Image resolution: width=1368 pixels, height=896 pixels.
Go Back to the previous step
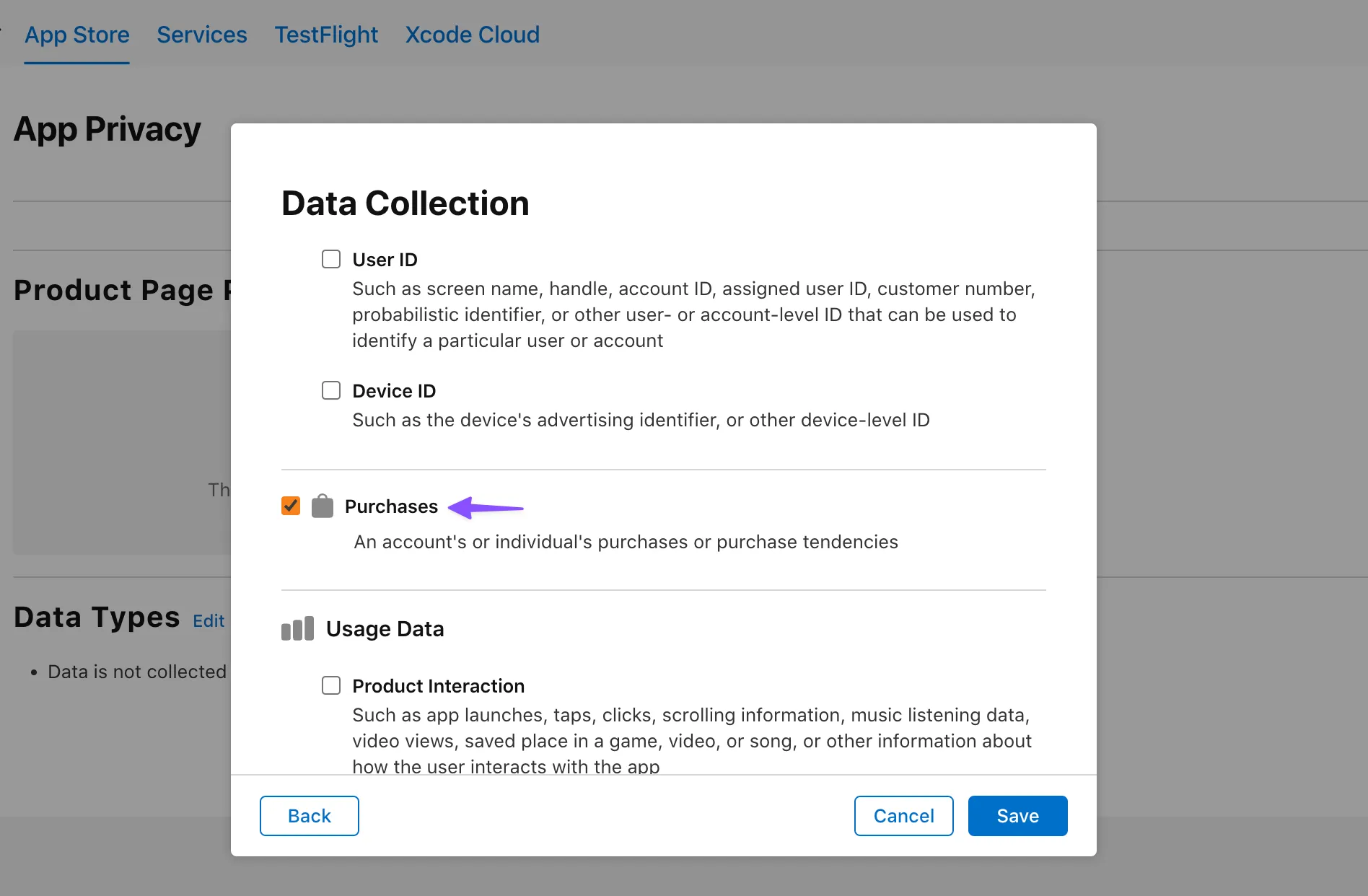point(309,816)
